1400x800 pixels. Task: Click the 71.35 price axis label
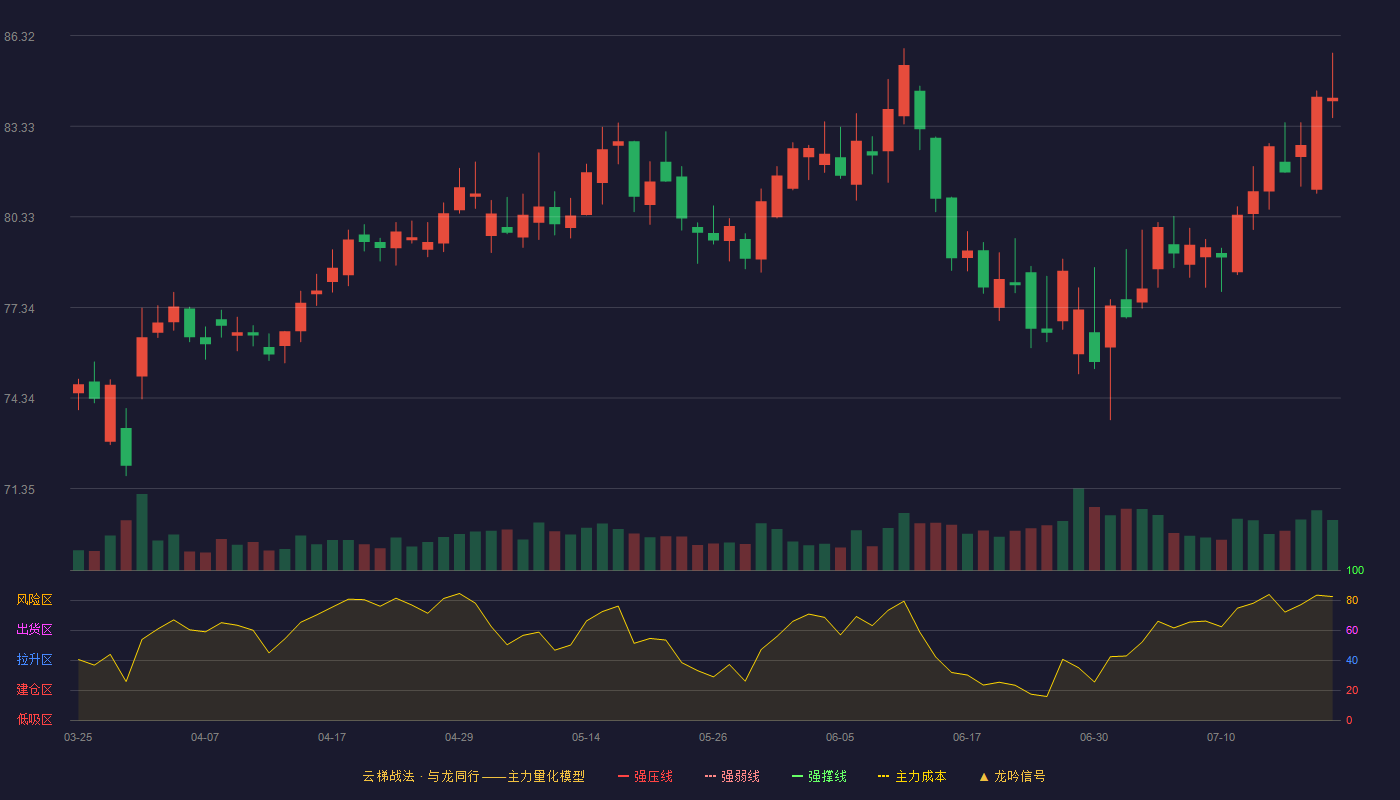19,490
